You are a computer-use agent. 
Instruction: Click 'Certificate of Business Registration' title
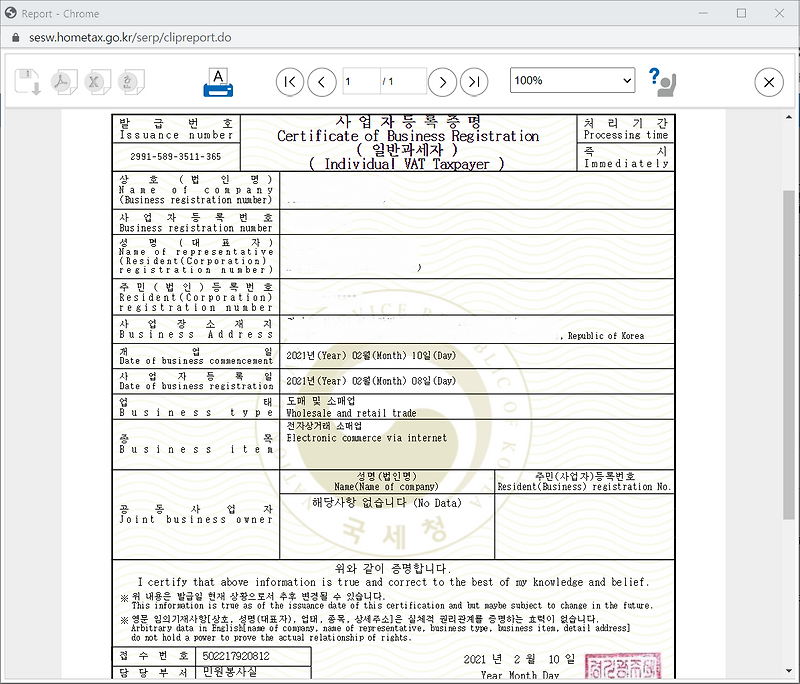408,136
